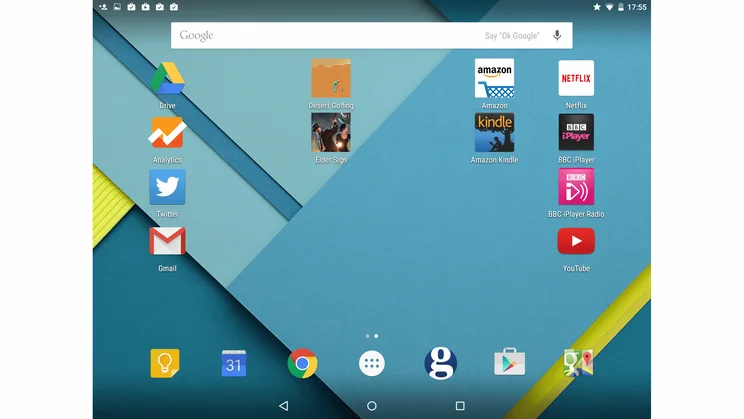Tap the picture notification icon in the status bar
Viewport: 744px width, 419px height.
coord(117,7)
